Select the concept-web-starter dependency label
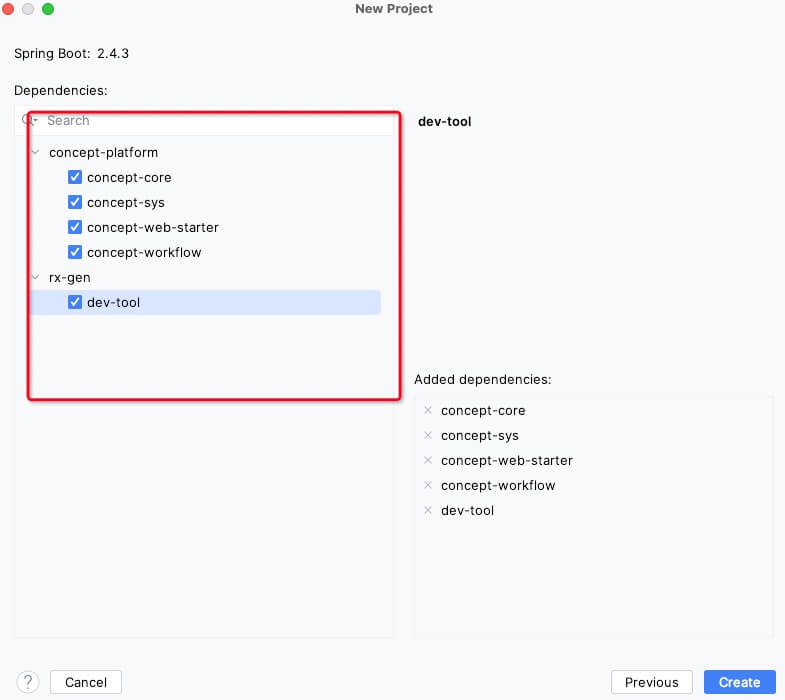The image size is (785, 700). click(153, 227)
